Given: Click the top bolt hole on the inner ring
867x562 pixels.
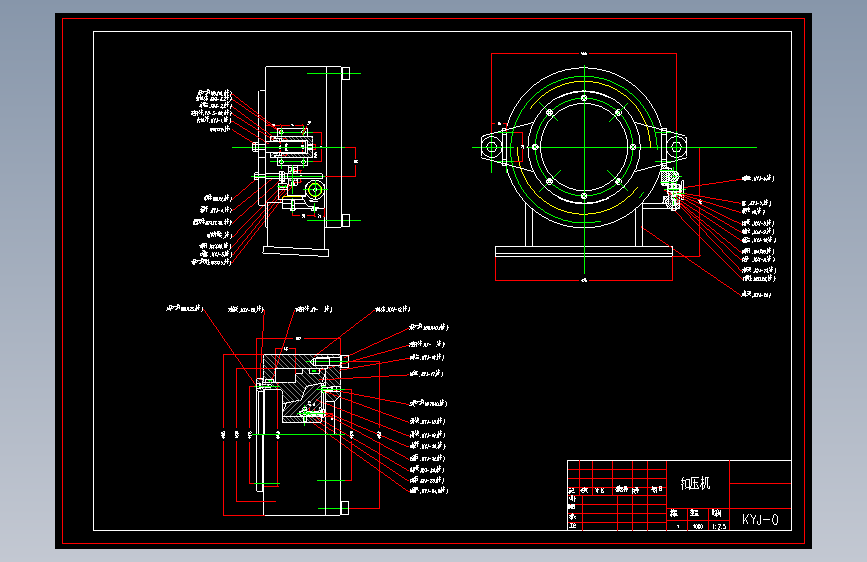Looking at the screenshot, I should coord(584,98).
